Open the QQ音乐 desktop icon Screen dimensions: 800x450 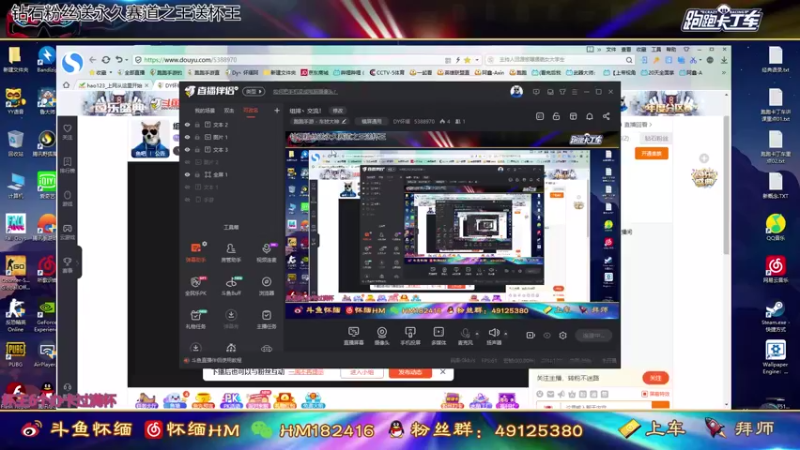click(776, 227)
